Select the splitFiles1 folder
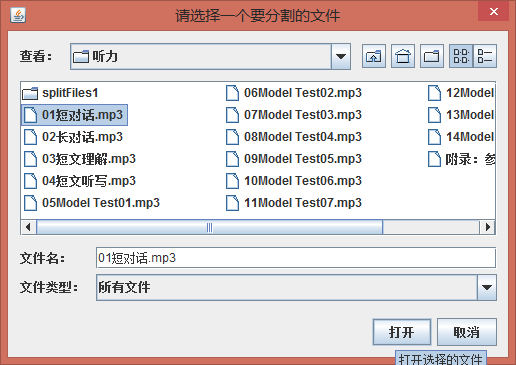 (60, 93)
